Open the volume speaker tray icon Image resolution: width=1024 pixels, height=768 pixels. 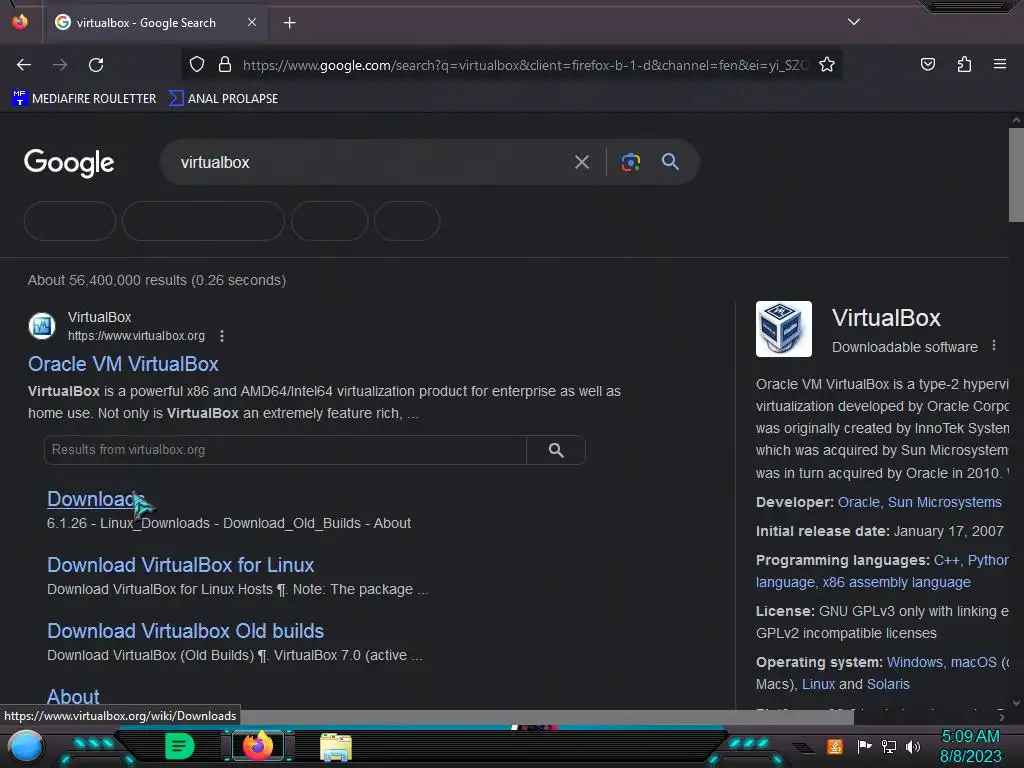click(913, 746)
